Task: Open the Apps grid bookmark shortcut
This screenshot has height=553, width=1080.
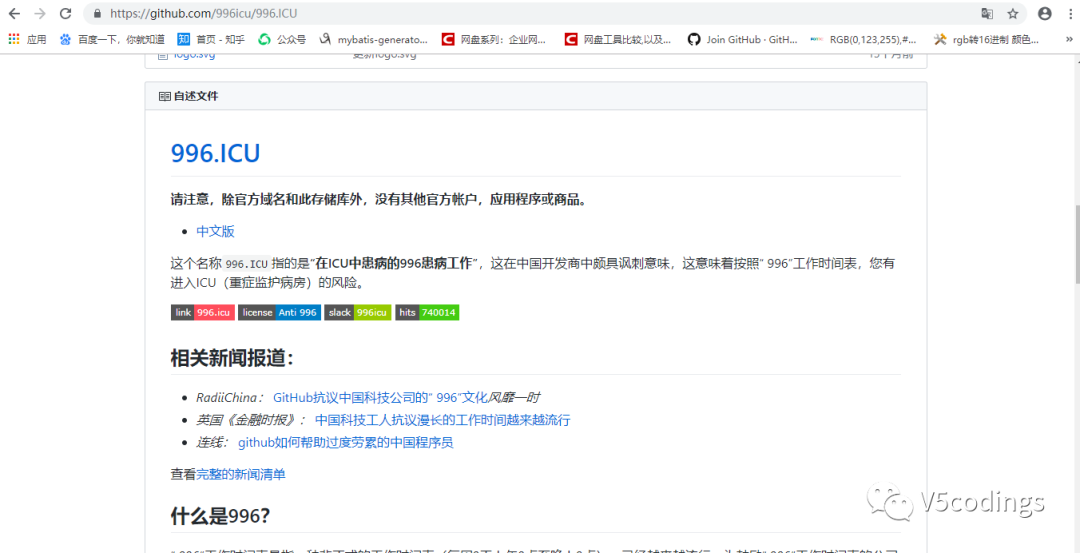Action: click(28, 40)
